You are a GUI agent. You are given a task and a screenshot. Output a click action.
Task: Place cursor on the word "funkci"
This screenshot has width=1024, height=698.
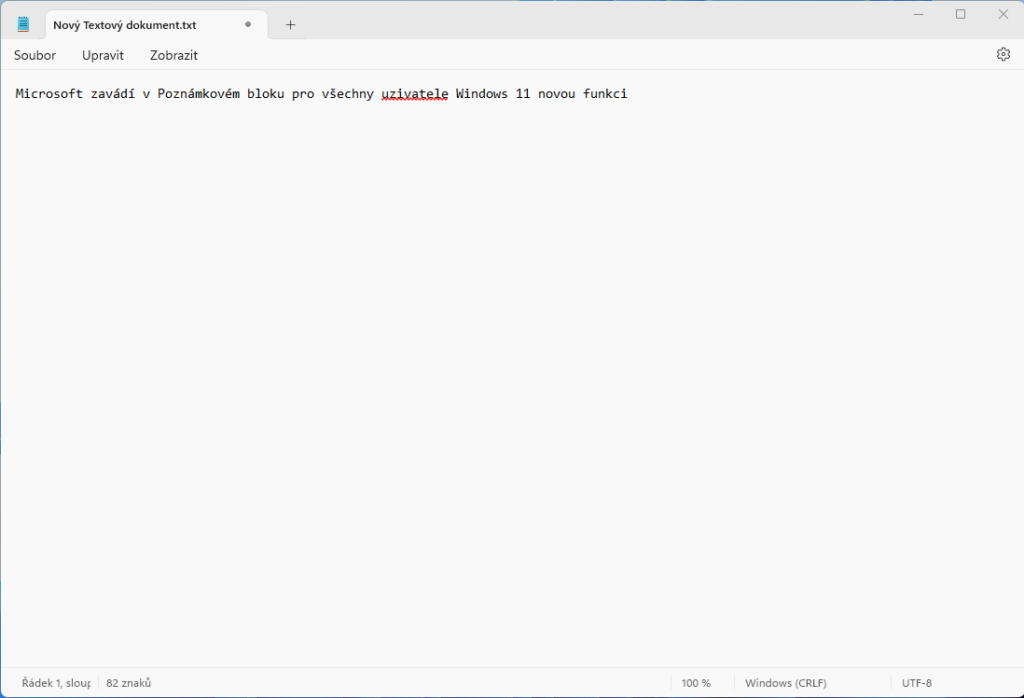[604, 94]
